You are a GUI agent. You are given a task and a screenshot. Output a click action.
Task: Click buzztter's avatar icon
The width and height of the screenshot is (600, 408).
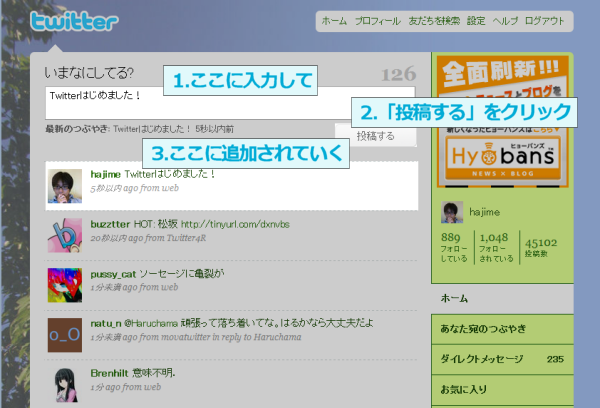tap(65, 235)
